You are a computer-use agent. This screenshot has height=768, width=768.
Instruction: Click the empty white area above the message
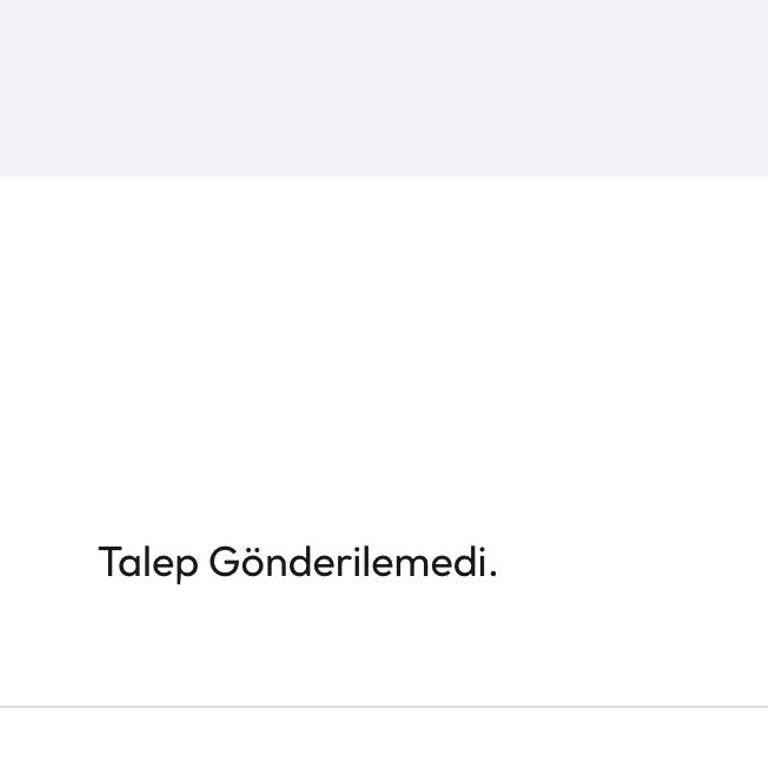(384, 350)
